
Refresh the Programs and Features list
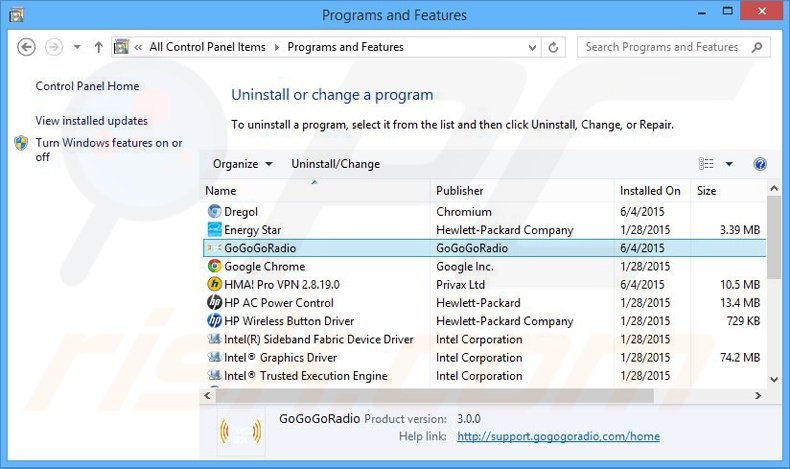(553, 47)
